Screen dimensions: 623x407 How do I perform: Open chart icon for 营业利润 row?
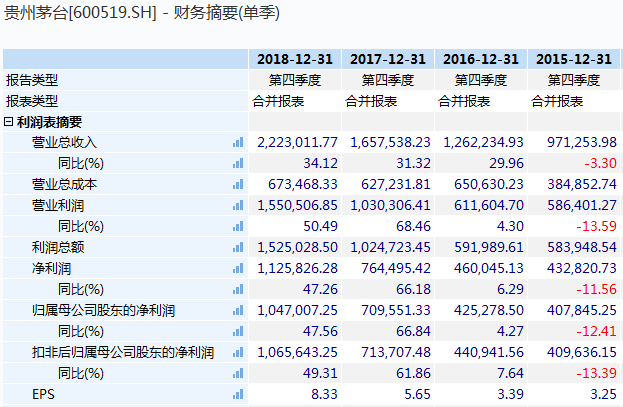(238, 205)
